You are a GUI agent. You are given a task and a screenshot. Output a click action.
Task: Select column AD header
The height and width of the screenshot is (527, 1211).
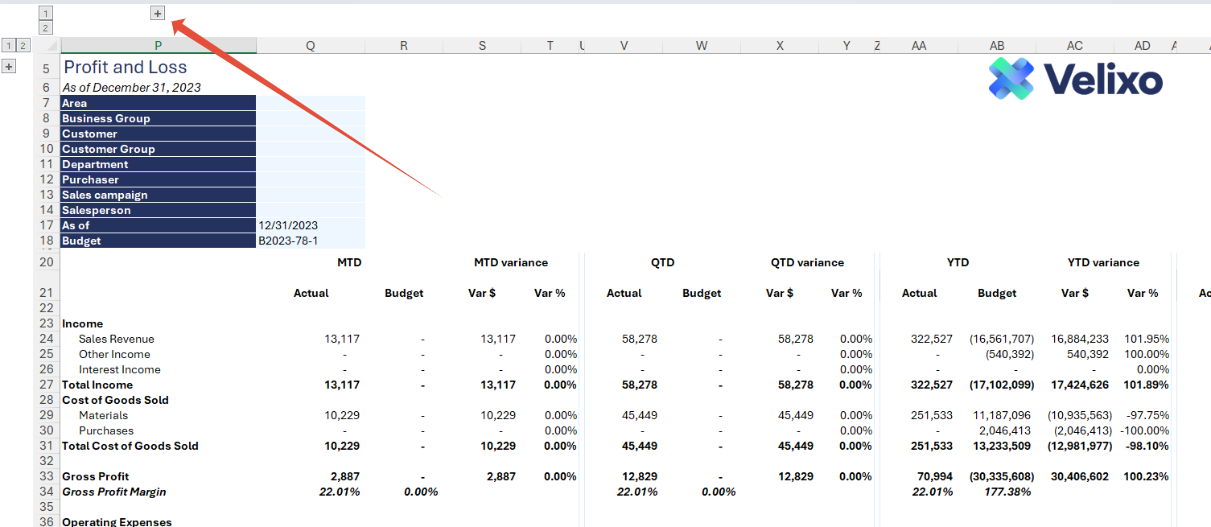tap(1142, 45)
